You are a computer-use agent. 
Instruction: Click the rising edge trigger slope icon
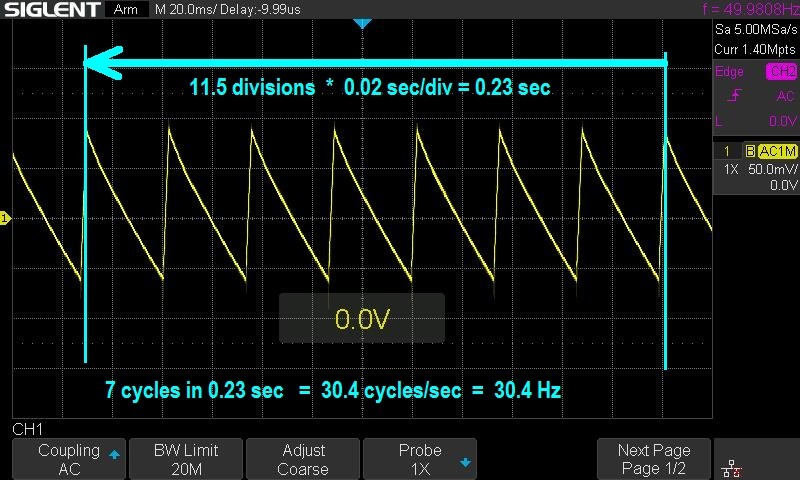click(x=735, y=95)
